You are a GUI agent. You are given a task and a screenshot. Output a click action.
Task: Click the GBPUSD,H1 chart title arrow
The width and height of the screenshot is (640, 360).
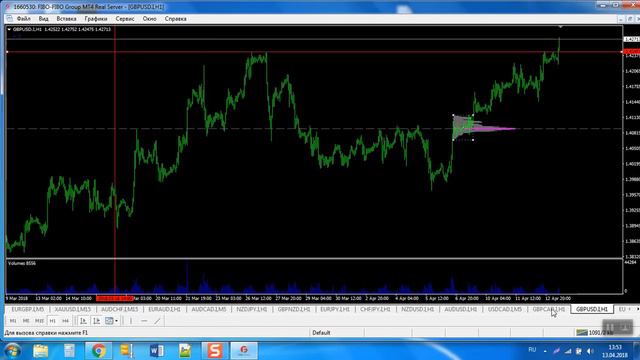[9, 29]
